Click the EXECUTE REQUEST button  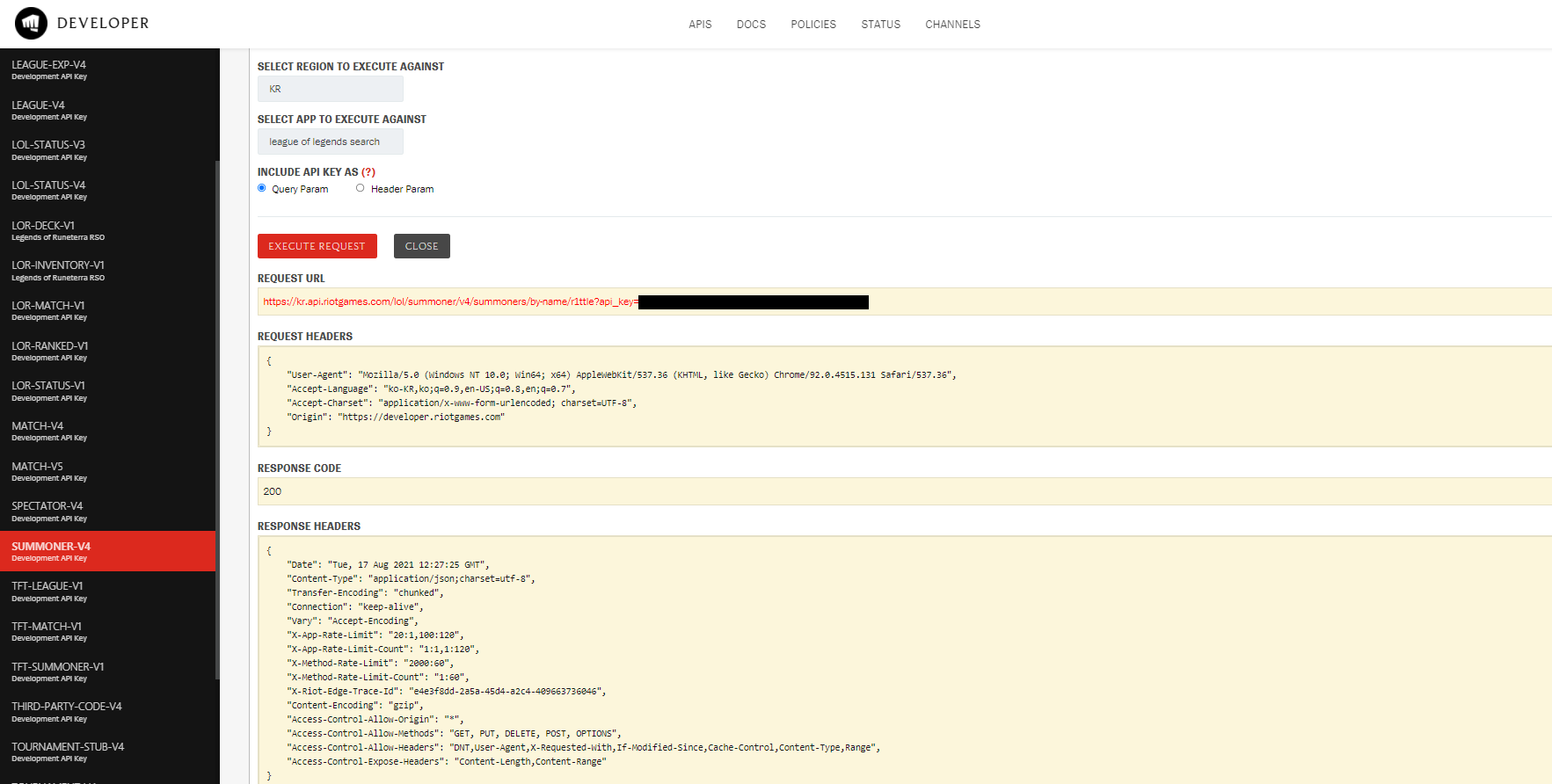click(x=317, y=246)
